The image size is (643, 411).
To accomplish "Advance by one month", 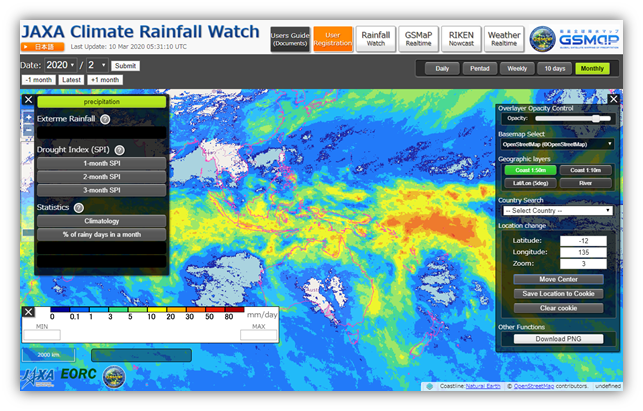I will tap(105, 80).
